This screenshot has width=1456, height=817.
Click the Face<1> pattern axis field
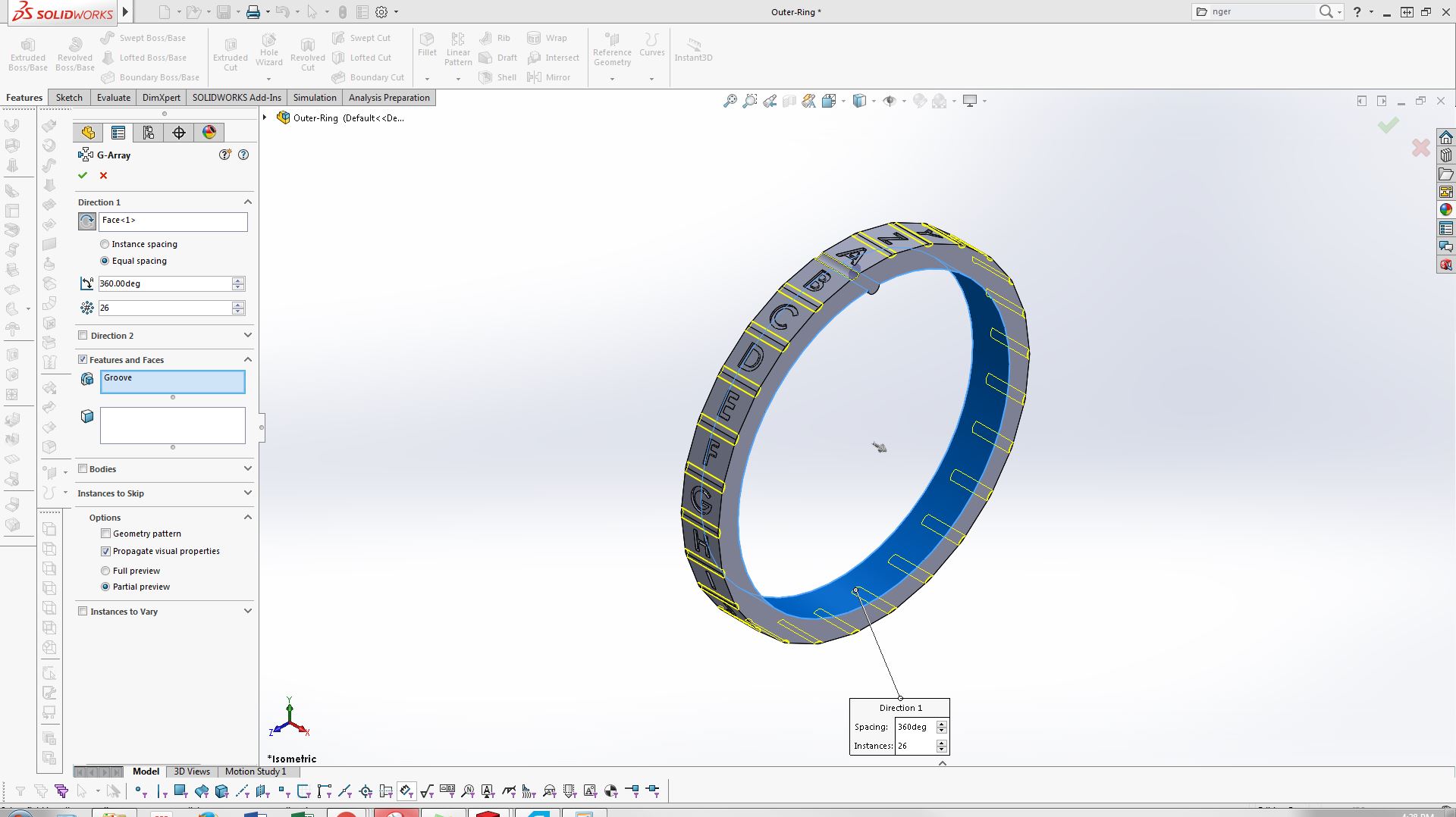[x=173, y=221]
